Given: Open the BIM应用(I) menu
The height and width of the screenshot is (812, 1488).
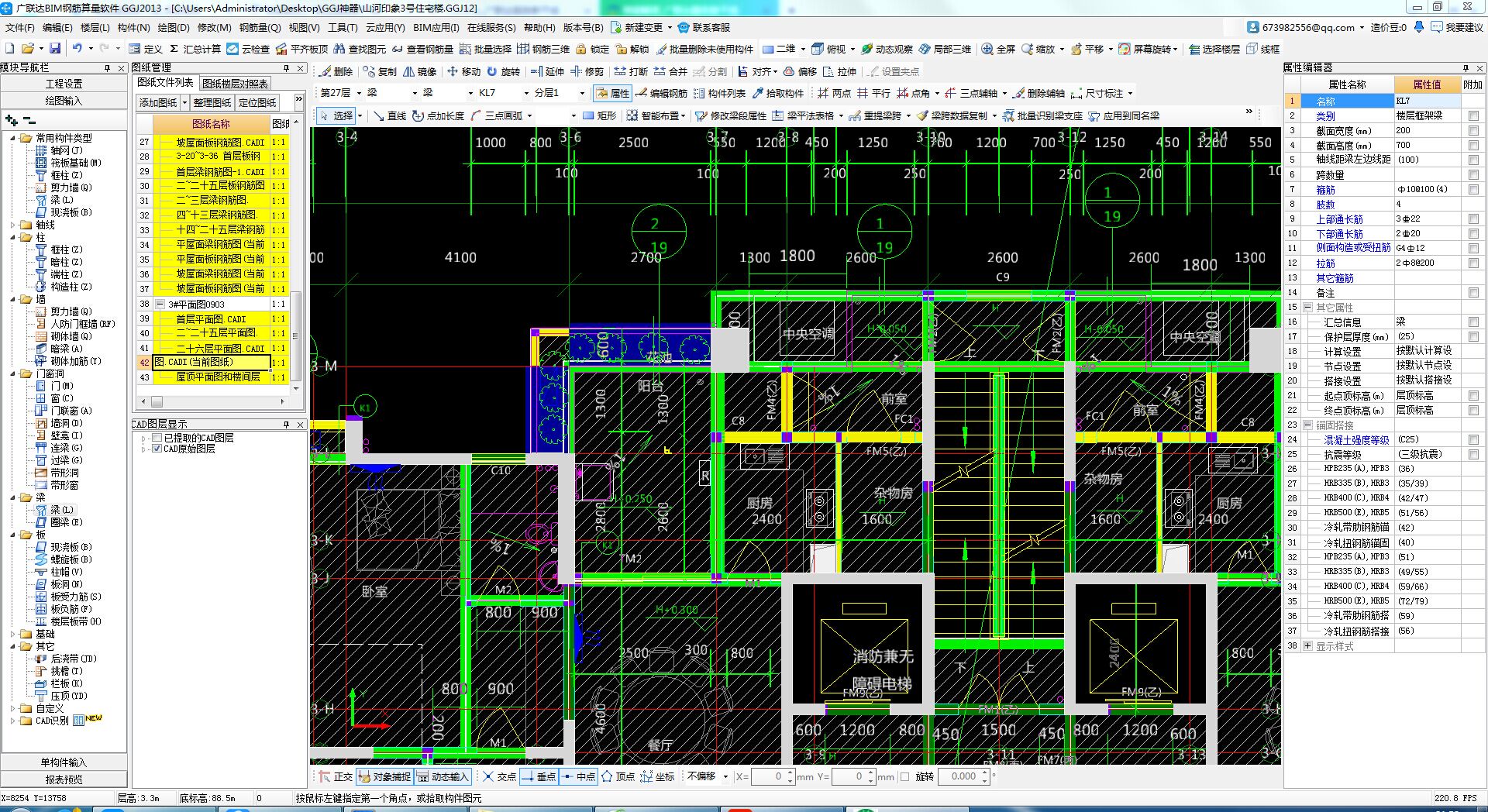Looking at the screenshot, I should (x=436, y=27).
